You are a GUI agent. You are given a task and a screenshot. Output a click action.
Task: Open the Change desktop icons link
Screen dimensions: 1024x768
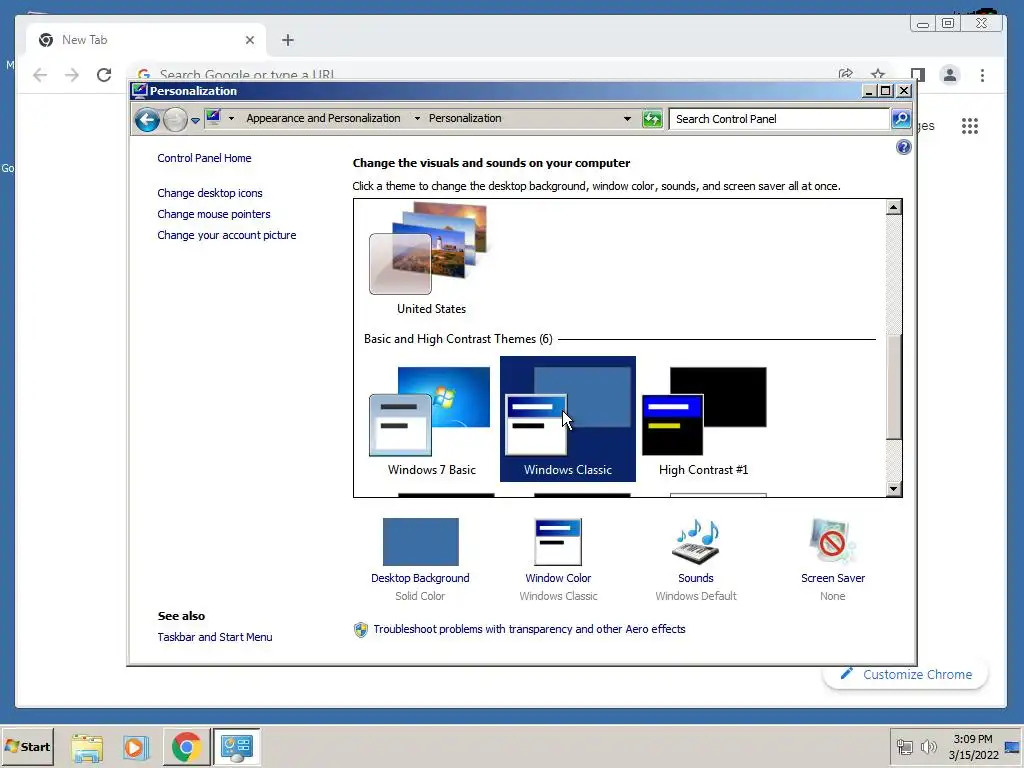click(210, 193)
